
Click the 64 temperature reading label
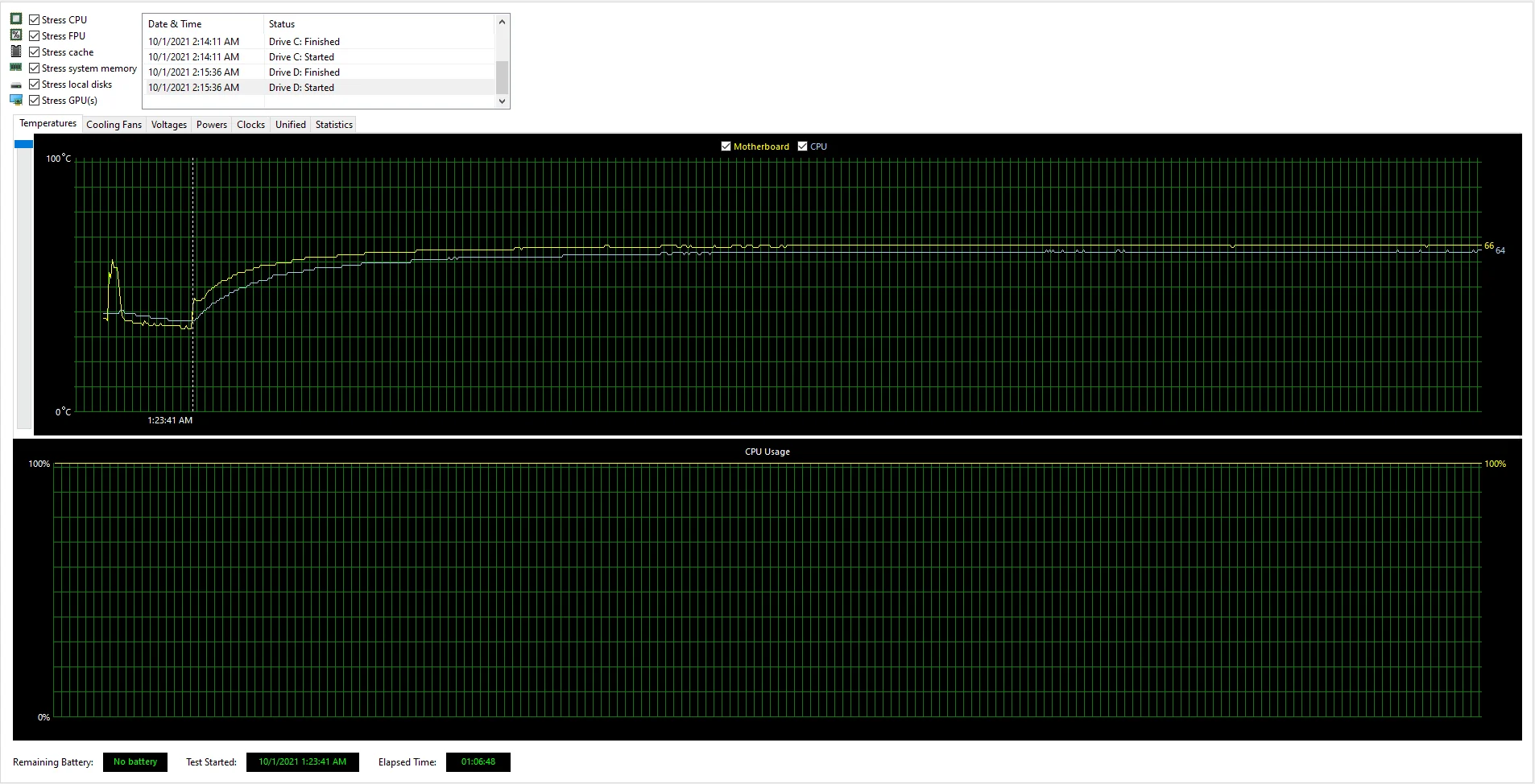tap(1500, 250)
